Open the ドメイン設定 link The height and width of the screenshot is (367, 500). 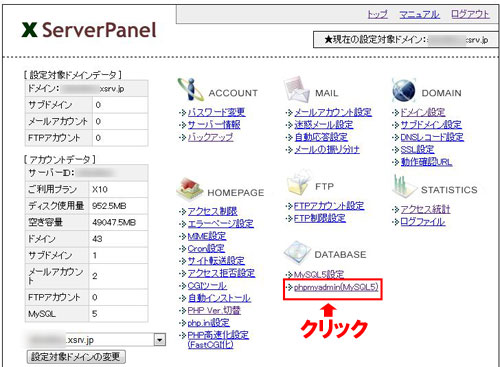423,112
